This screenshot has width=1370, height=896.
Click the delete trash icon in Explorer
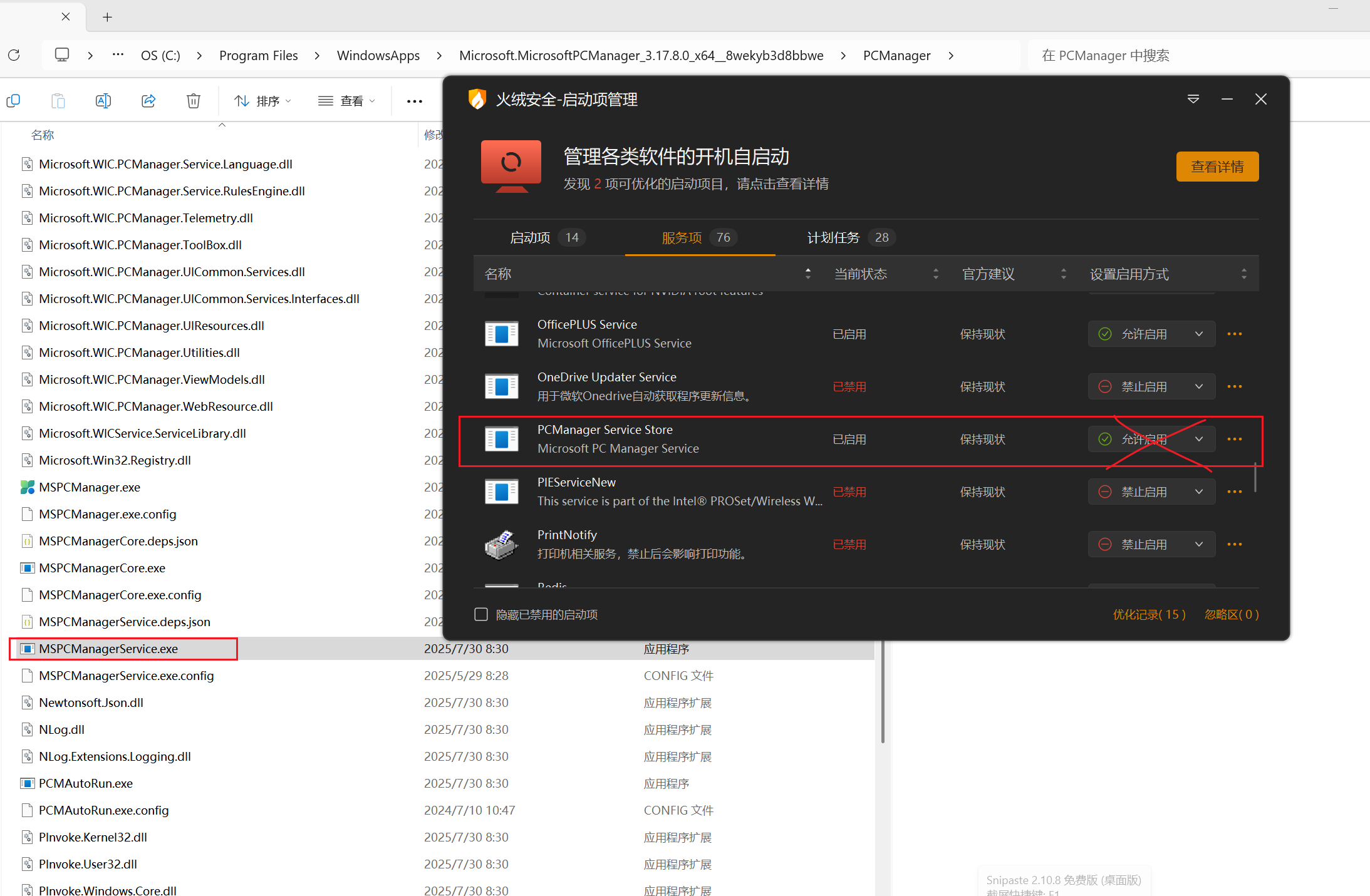pos(194,100)
